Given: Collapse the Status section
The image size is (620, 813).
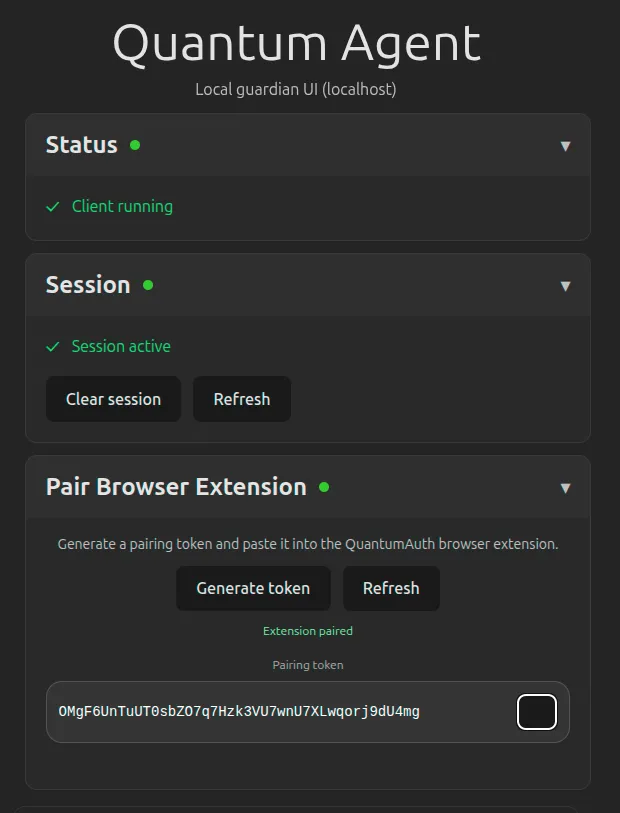Looking at the screenshot, I should [x=565, y=144].
